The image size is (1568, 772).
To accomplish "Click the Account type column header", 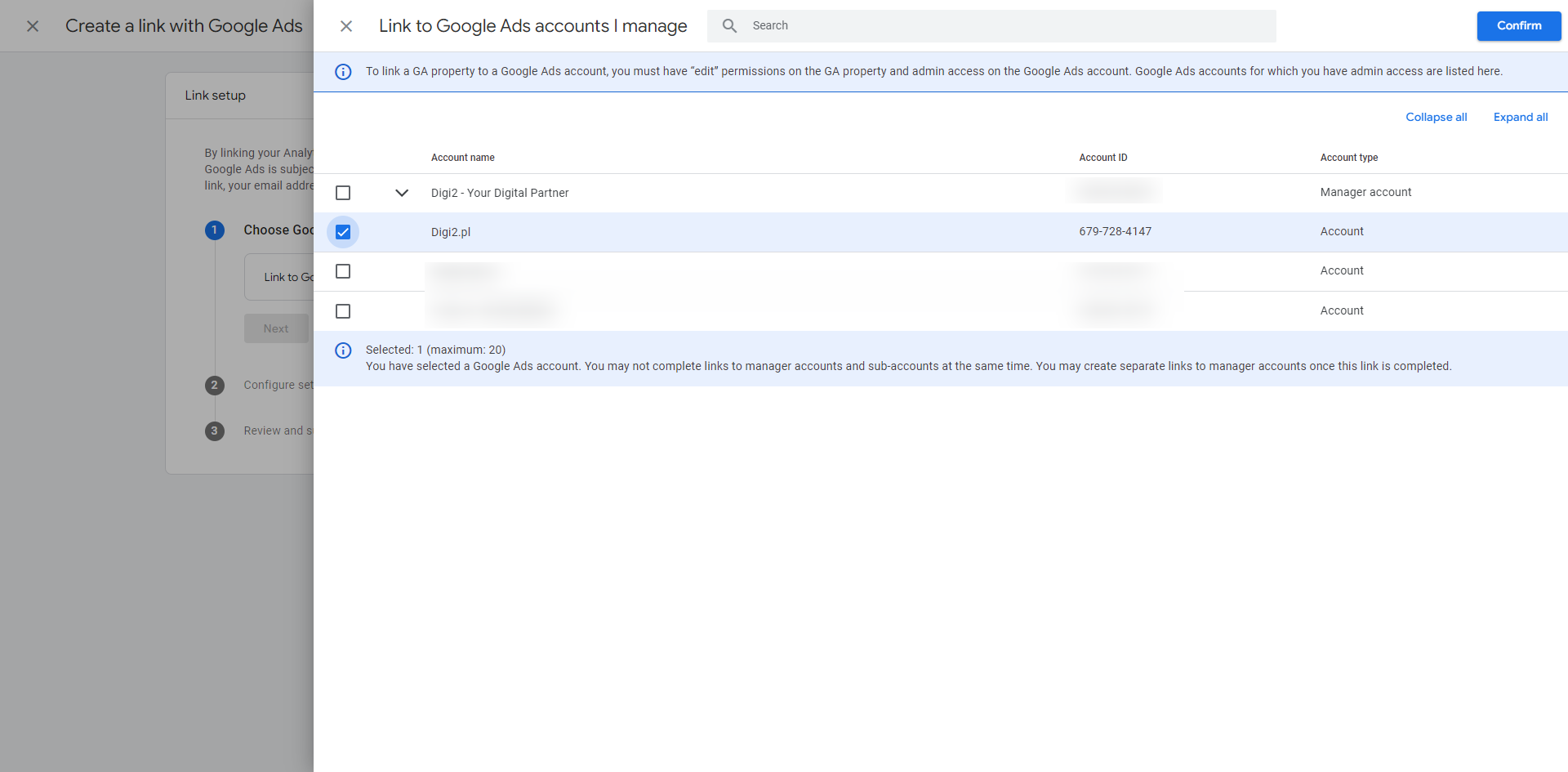I will 1348,158.
